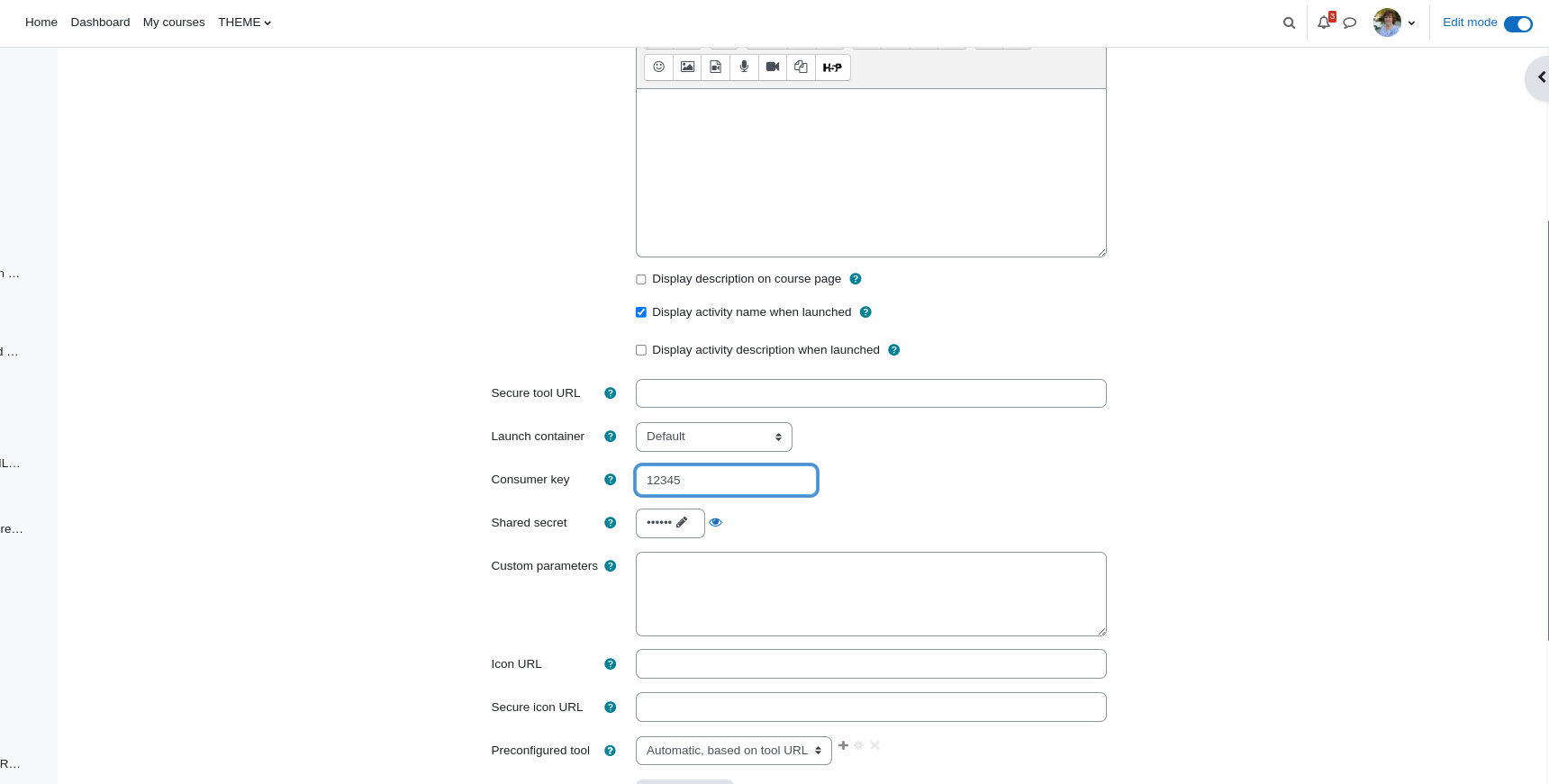Image resolution: width=1549 pixels, height=784 pixels.
Task: Open help for Consumer key
Action: [x=610, y=480]
